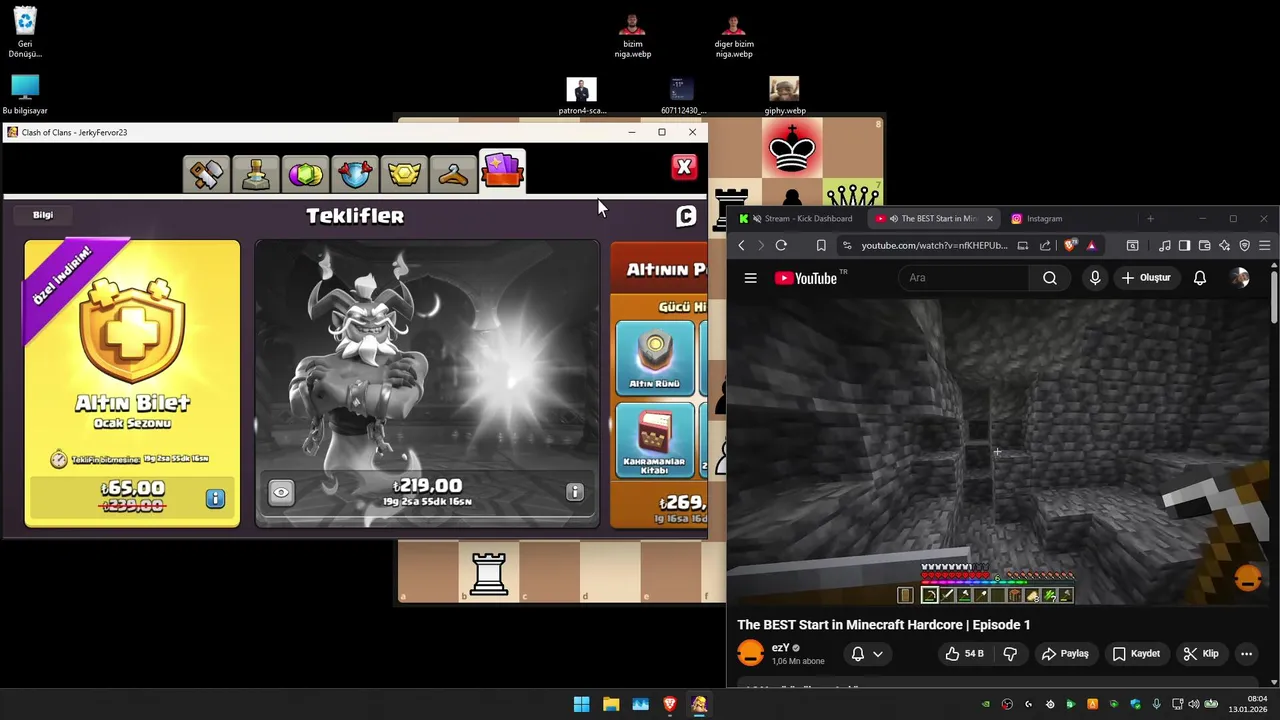This screenshot has height=720, width=1280.
Task: Open a new browser tab
Action: pyautogui.click(x=1150, y=218)
